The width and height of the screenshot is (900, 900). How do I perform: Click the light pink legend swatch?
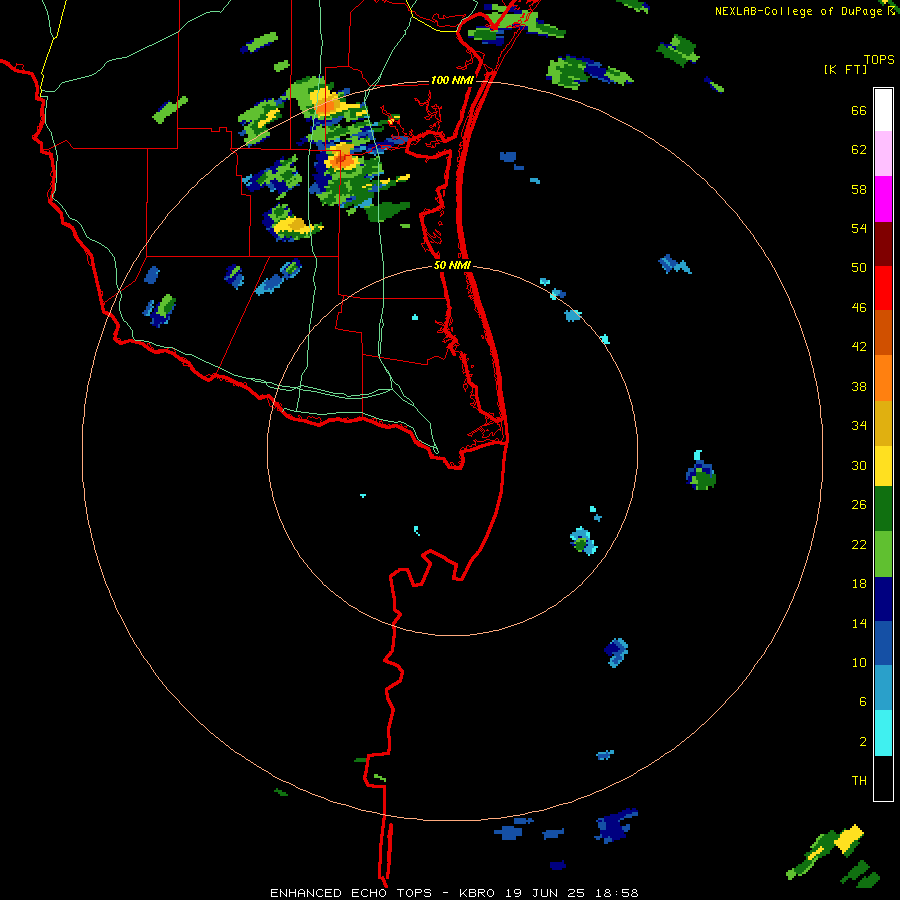click(883, 154)
